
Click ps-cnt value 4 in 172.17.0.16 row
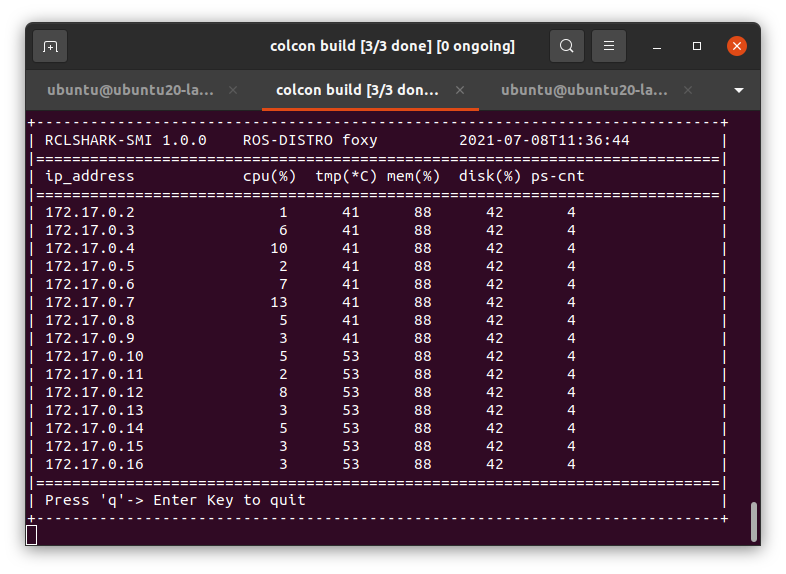point(571,465)
